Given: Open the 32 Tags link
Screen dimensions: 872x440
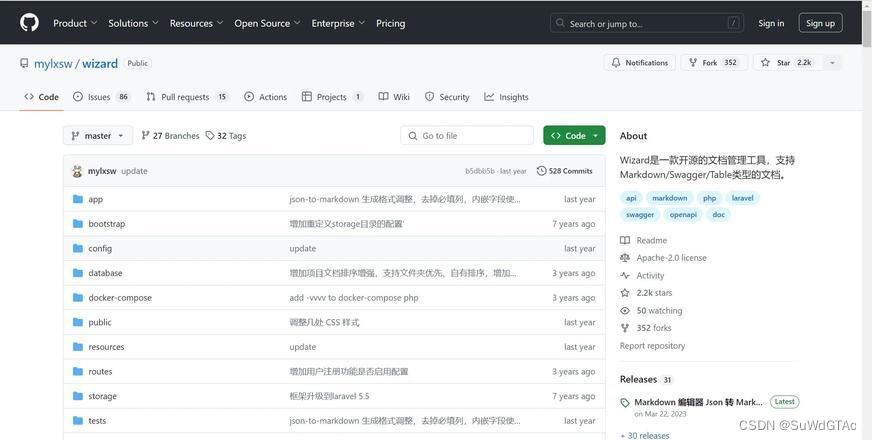Looking at the screenshot, I should [226, 136].
